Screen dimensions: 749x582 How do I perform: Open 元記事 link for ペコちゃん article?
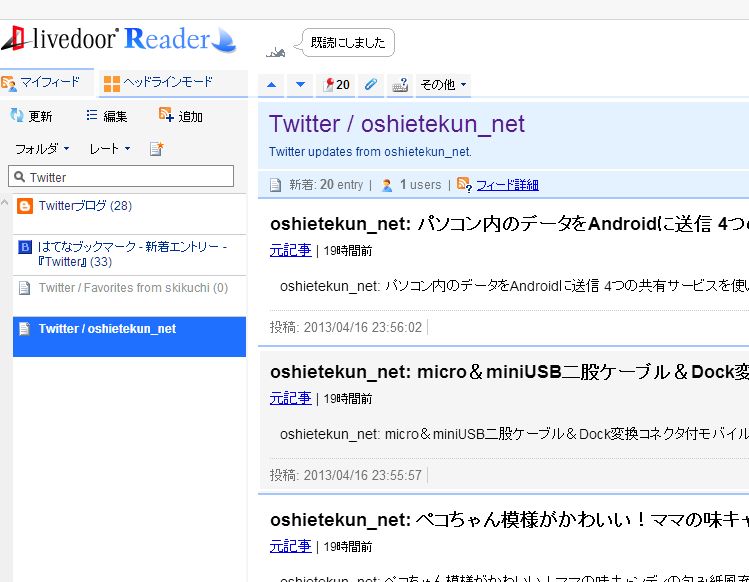(290, 546)
